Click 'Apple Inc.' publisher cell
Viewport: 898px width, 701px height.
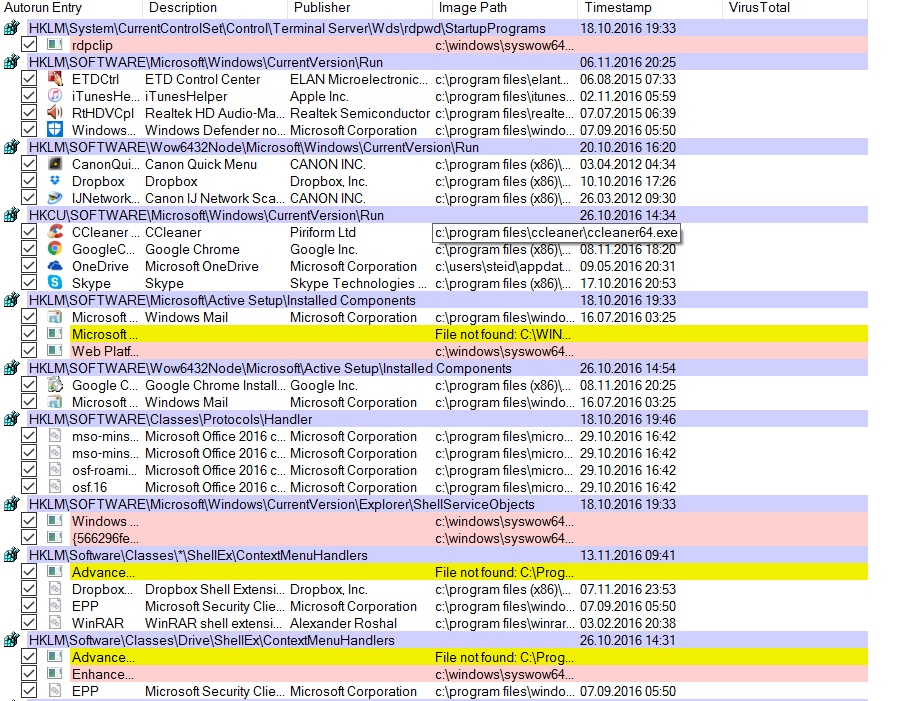319,96
